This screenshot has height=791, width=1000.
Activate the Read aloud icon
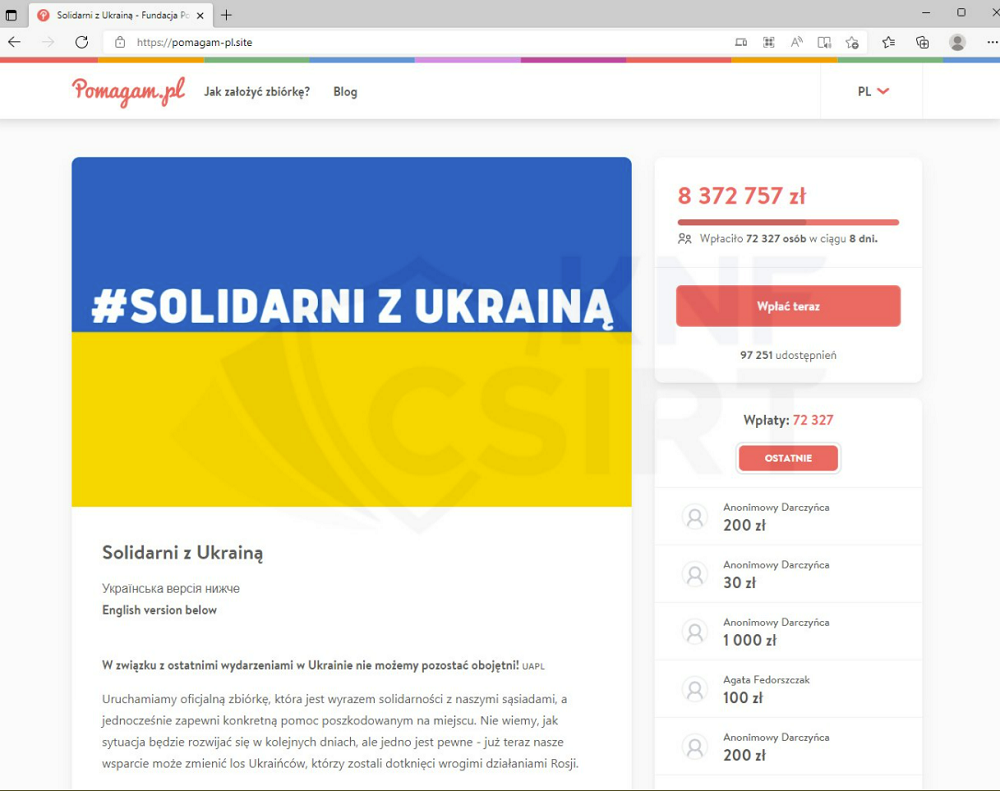[797, 42]
